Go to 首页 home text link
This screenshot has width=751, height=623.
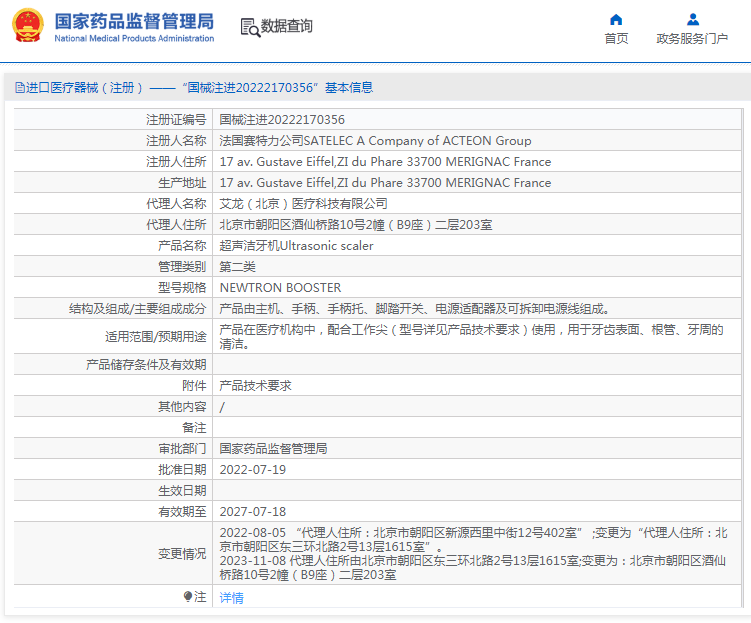point(616,38)
